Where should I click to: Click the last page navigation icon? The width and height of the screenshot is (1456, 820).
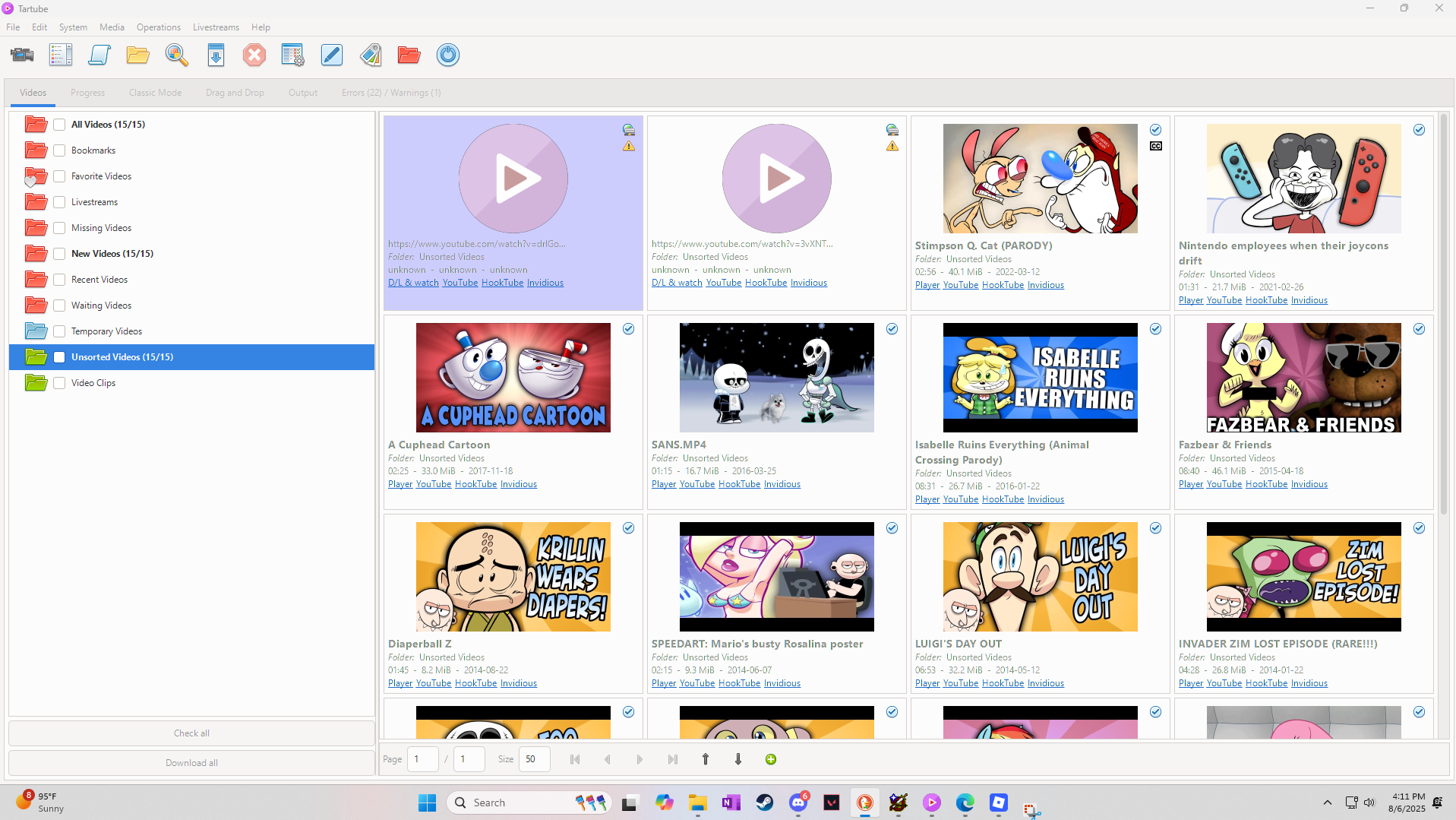tap(673, 759)
